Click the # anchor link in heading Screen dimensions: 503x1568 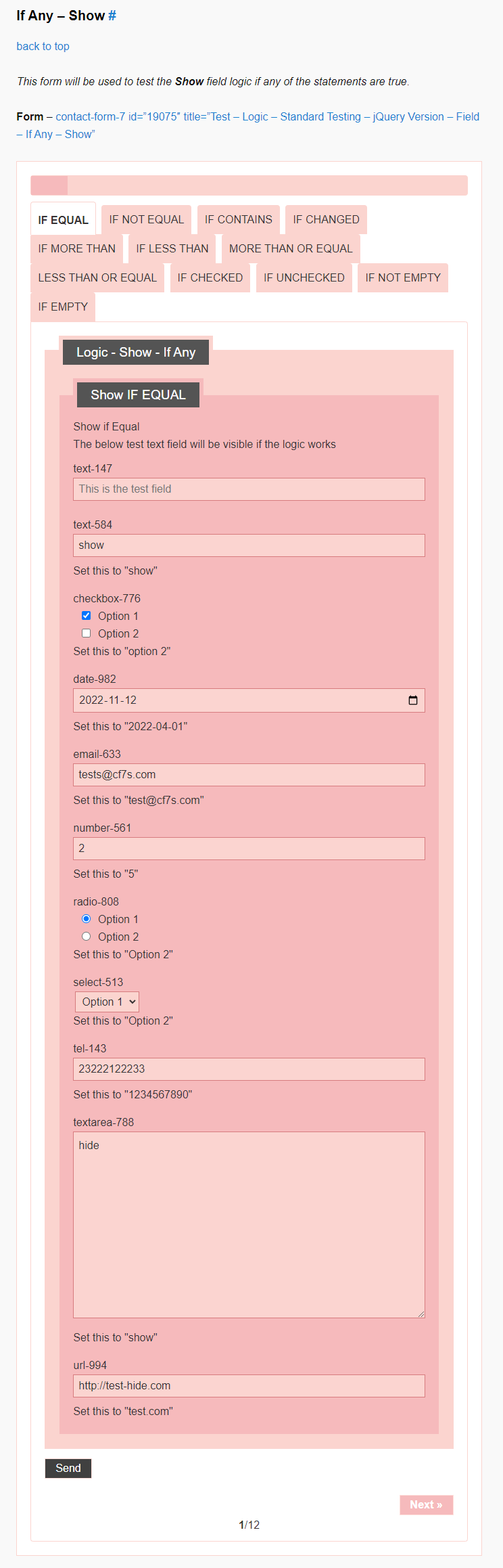(112, 16)
